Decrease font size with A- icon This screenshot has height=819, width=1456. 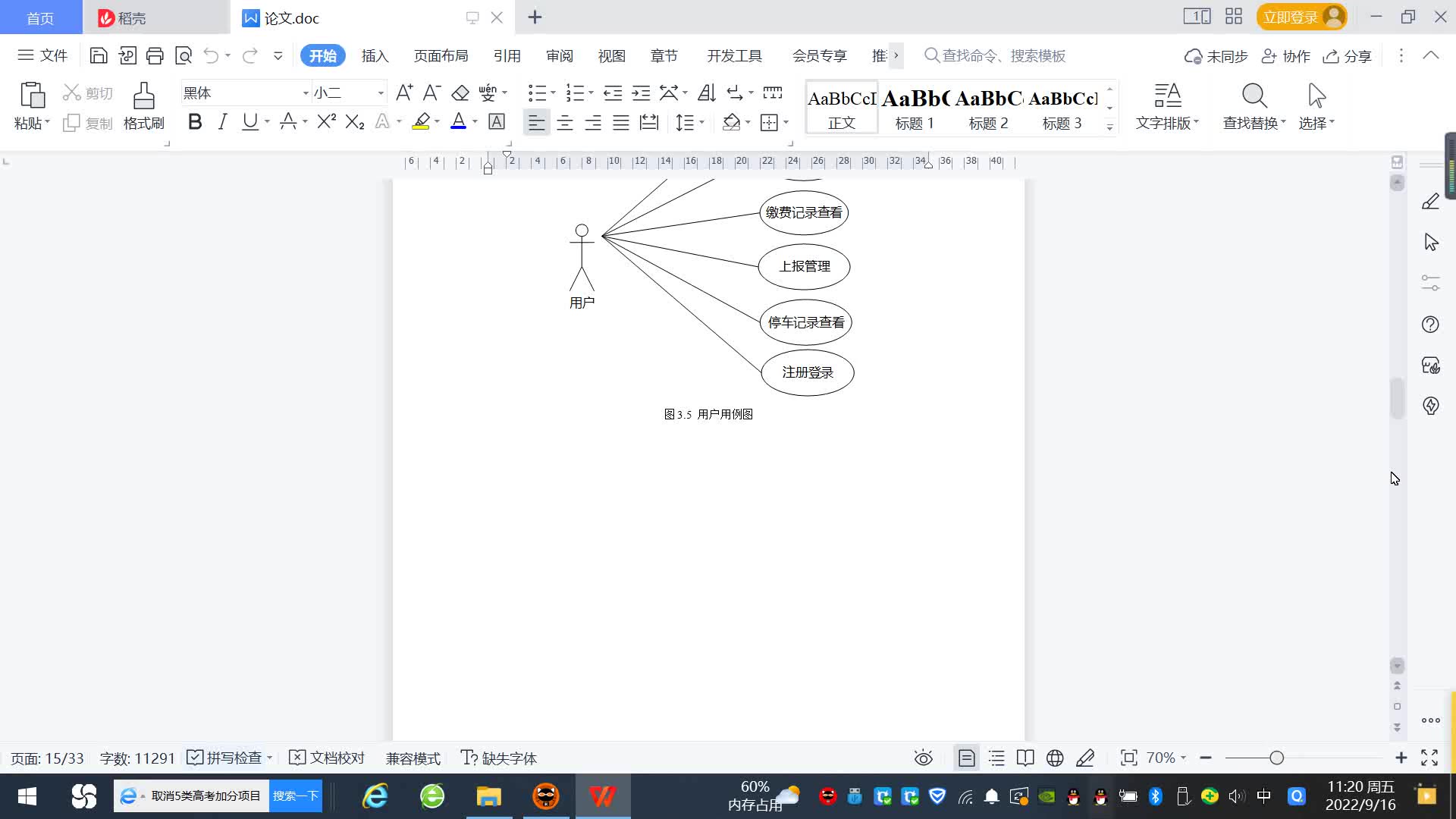431,93
